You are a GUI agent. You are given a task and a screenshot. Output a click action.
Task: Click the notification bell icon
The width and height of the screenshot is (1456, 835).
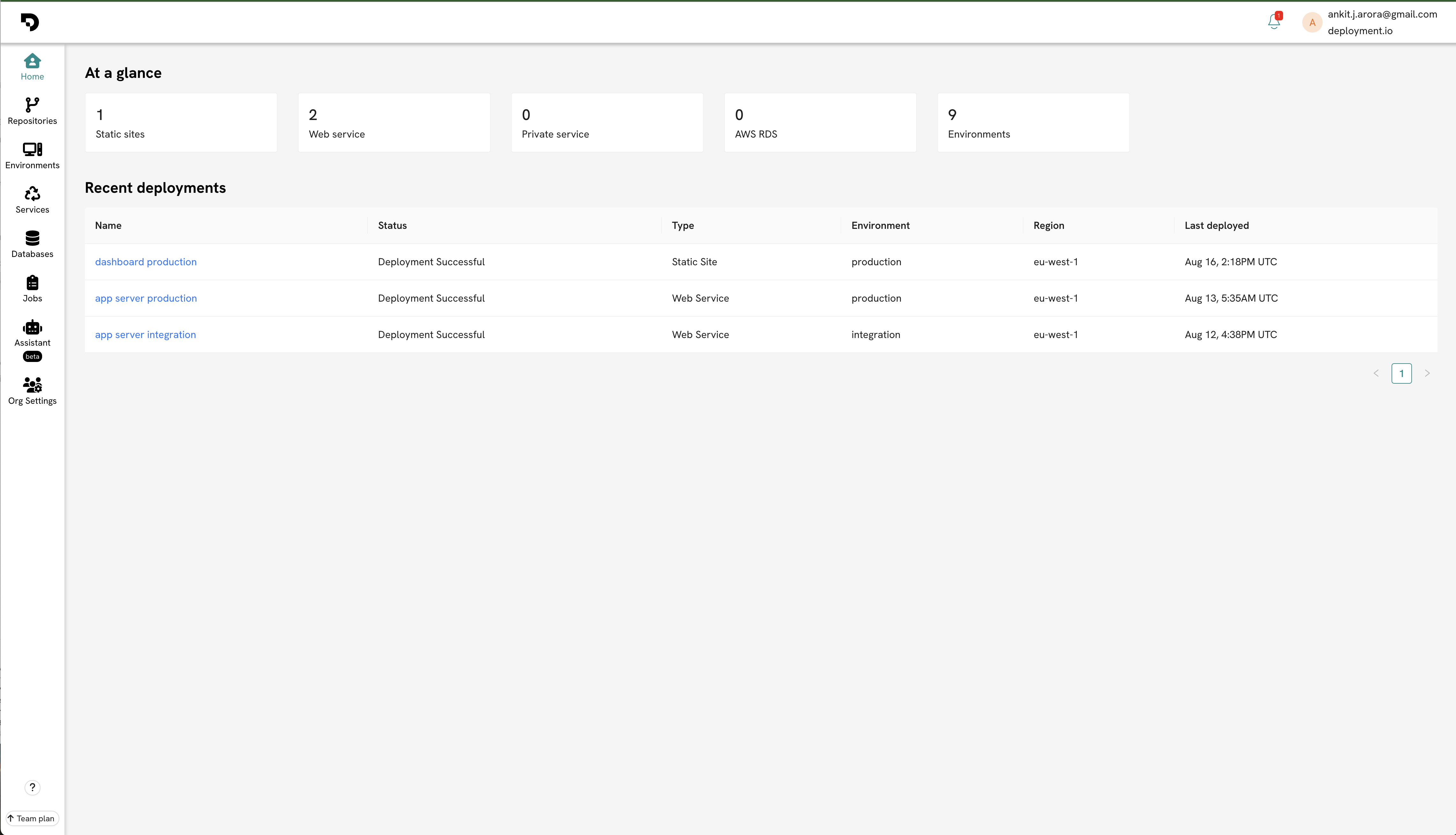click(x=1273, y=22)
